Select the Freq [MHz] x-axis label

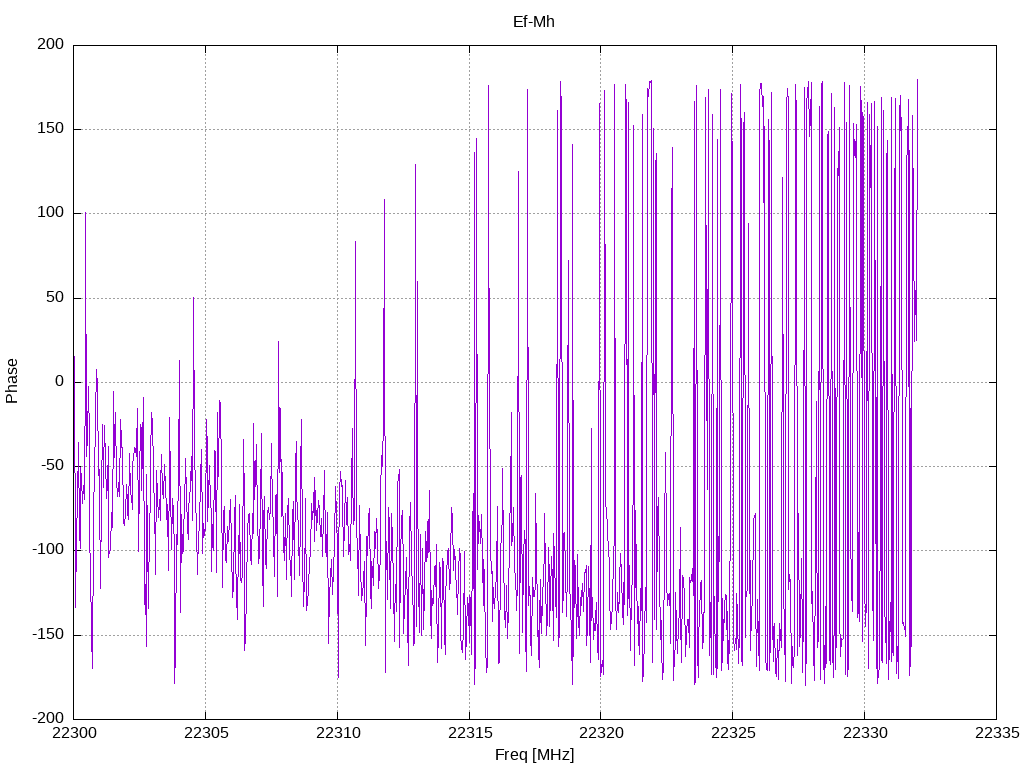point(534,755)
